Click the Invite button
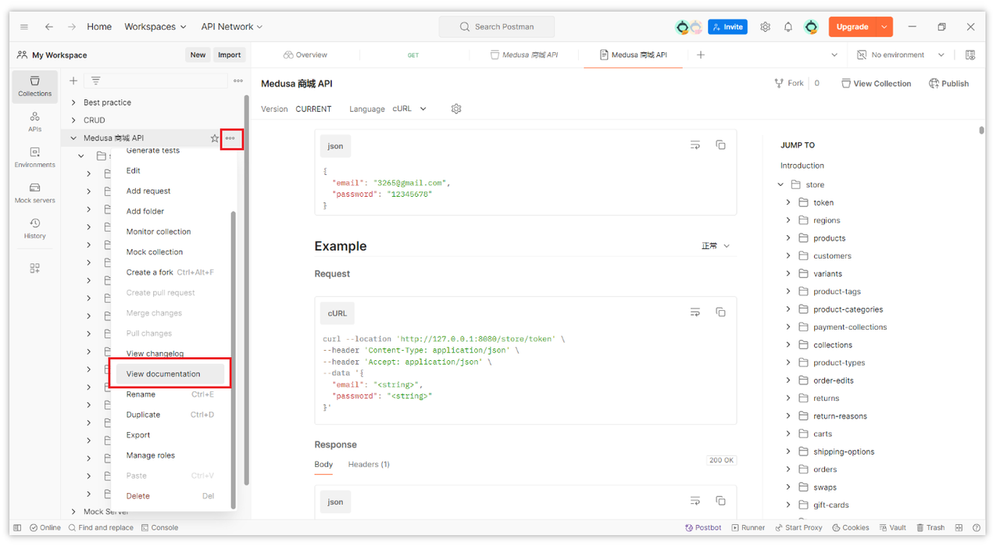Screen dimensions: 1000x546 coord(728,27)
